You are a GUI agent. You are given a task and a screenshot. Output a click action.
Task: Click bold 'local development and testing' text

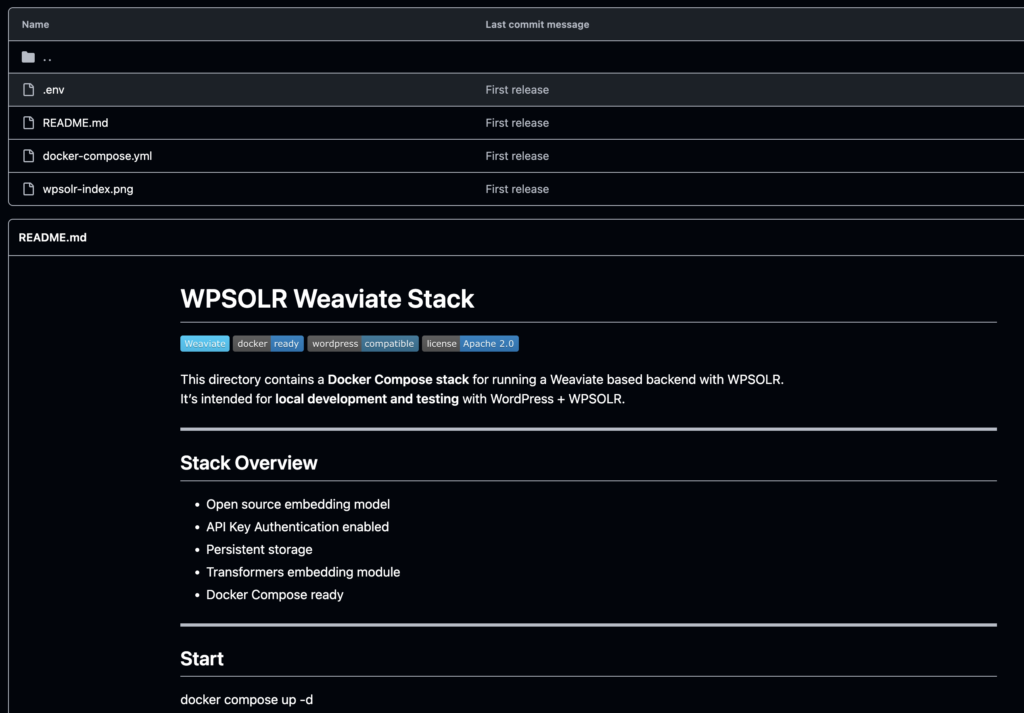[367, 399]
